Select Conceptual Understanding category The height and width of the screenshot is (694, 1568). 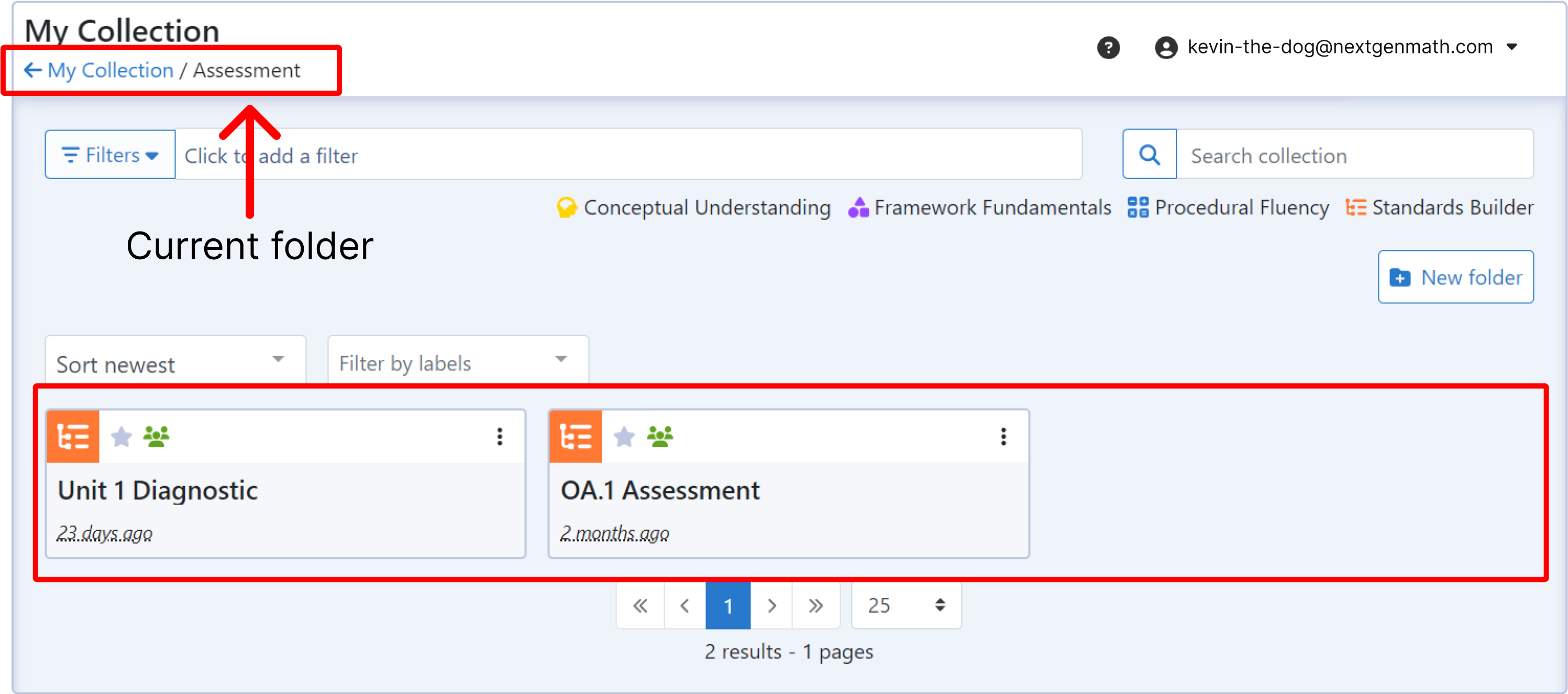pyautogui.click(x=694, y=207)
